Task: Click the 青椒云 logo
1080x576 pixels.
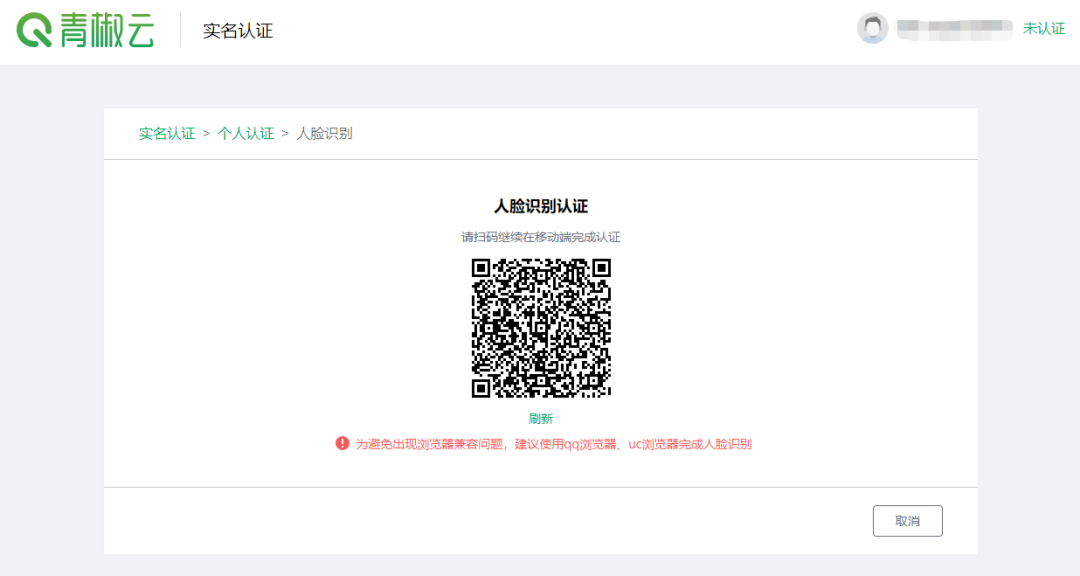Action: tap(85, 30)
